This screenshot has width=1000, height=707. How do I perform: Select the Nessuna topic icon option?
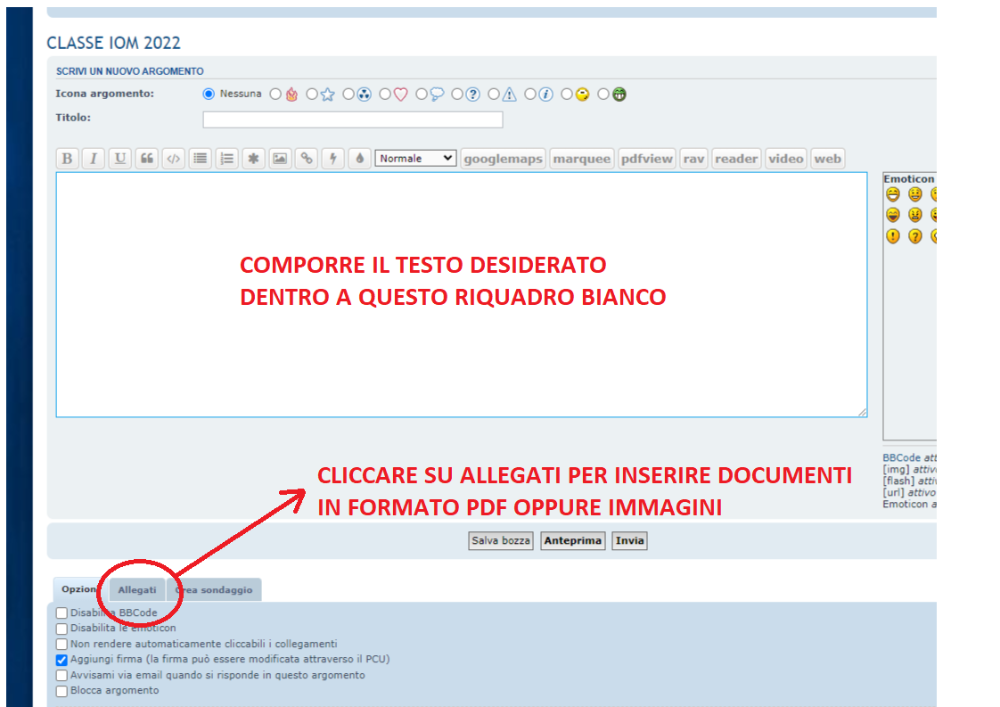(x=209, y=94)
